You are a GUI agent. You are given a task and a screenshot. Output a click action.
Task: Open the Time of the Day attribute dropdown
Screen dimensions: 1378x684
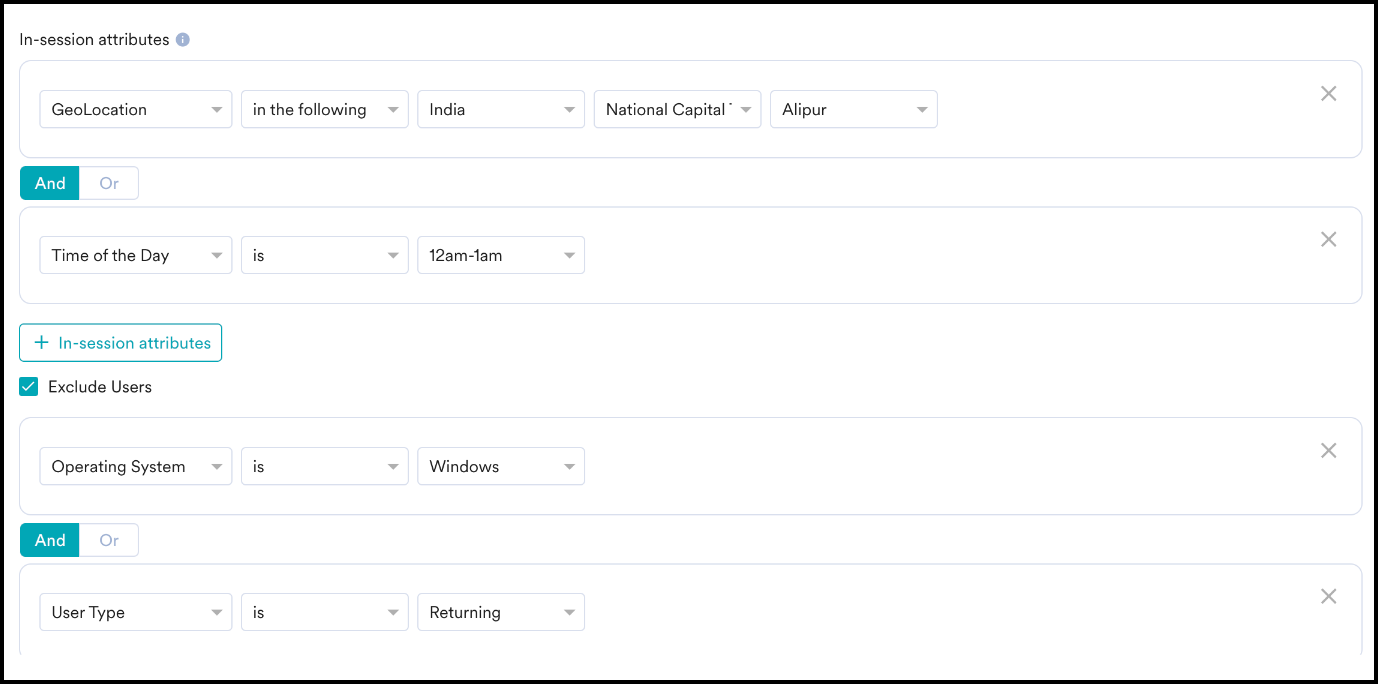point(136,256)
